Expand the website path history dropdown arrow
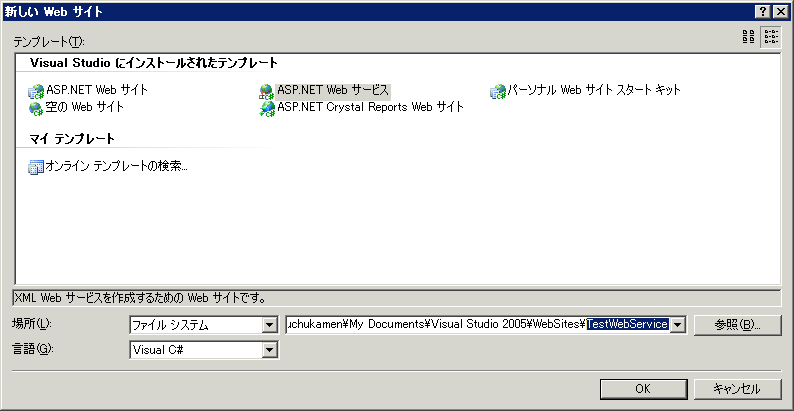The height and width of the screenshot is (411, 794). [x=678, y=325]
